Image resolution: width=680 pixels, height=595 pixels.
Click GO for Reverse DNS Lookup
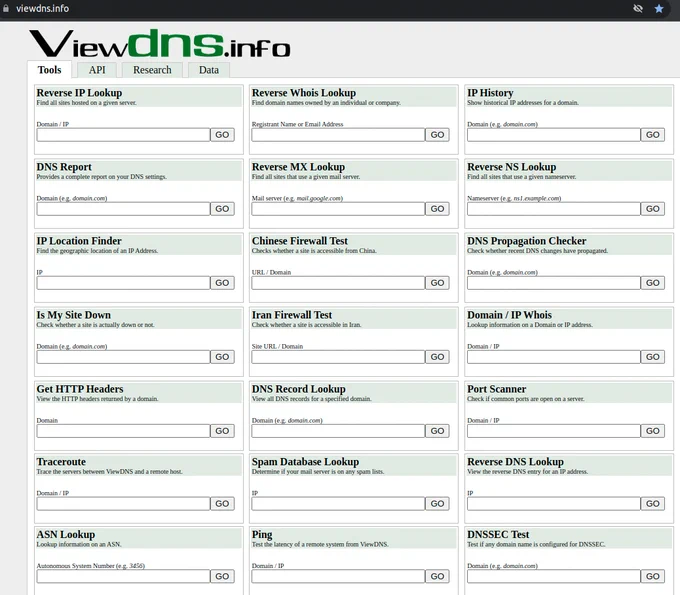point(653,504)
